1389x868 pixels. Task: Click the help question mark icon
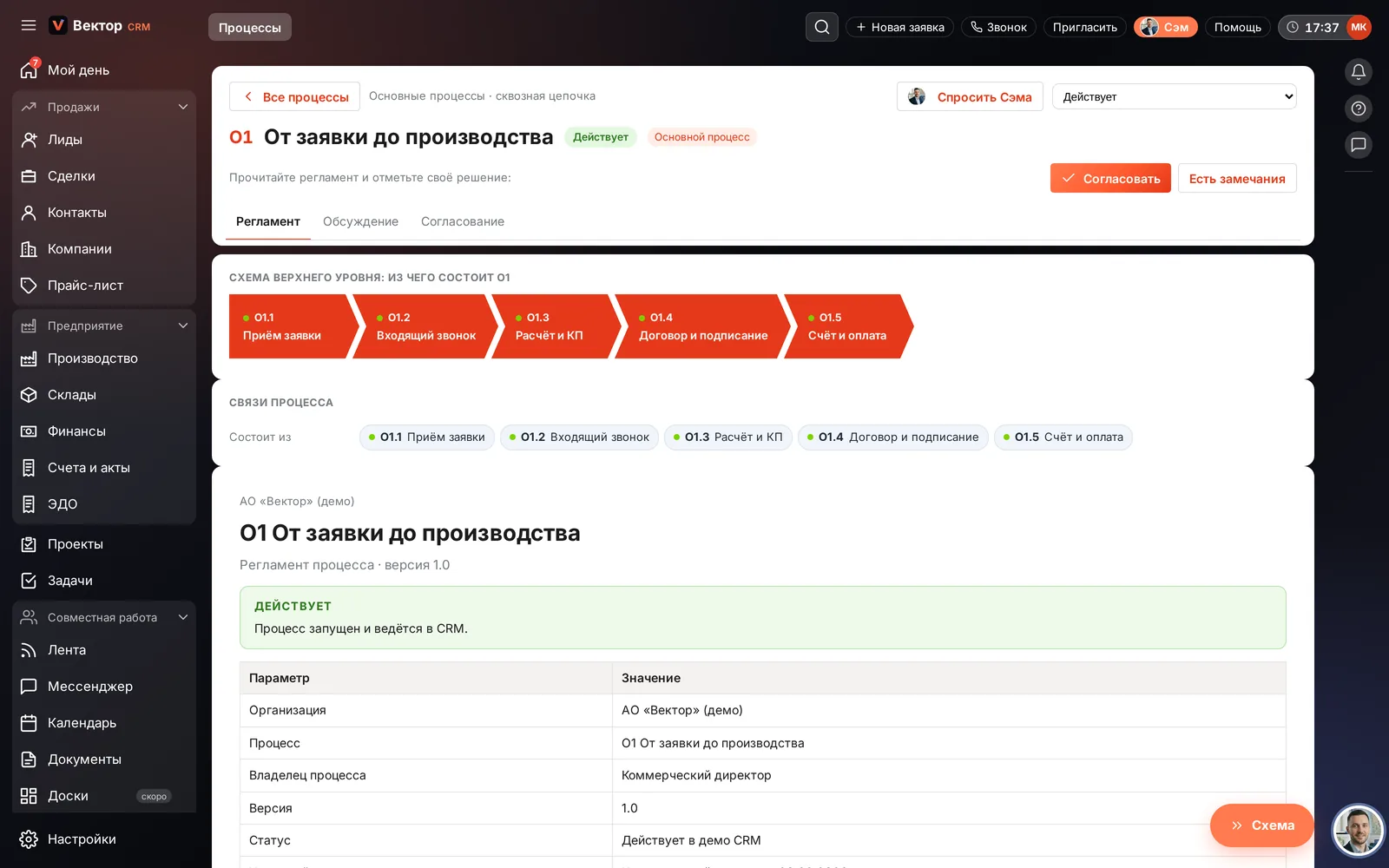(1359, 108)
